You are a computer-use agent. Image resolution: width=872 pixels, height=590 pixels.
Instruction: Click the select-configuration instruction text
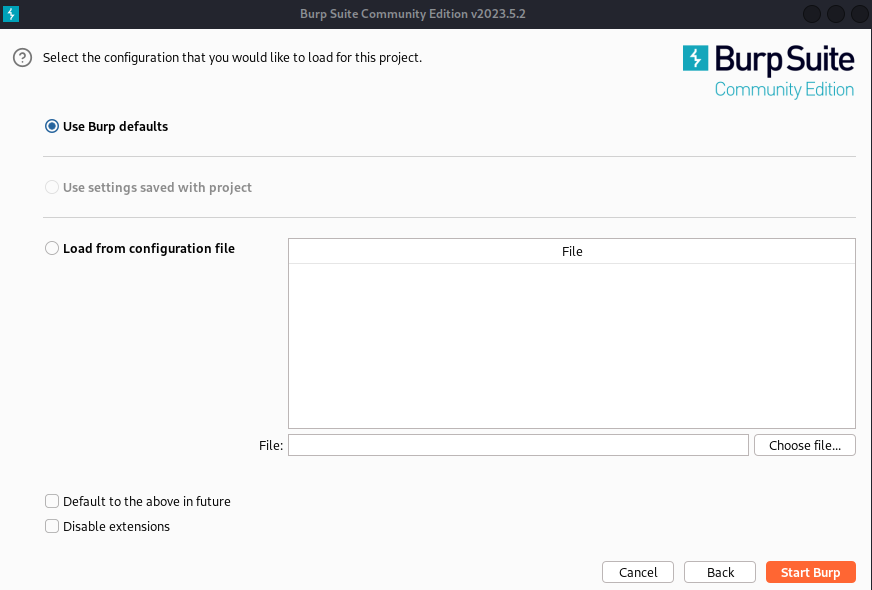tap(232, 57)
